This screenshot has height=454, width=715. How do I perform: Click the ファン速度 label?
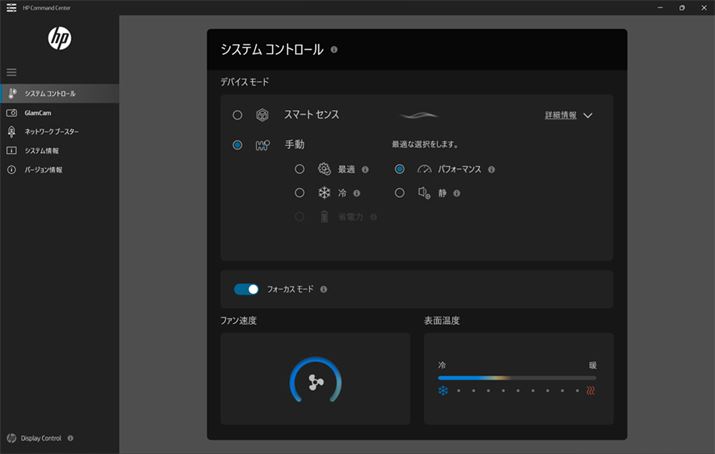coord(238,320)
